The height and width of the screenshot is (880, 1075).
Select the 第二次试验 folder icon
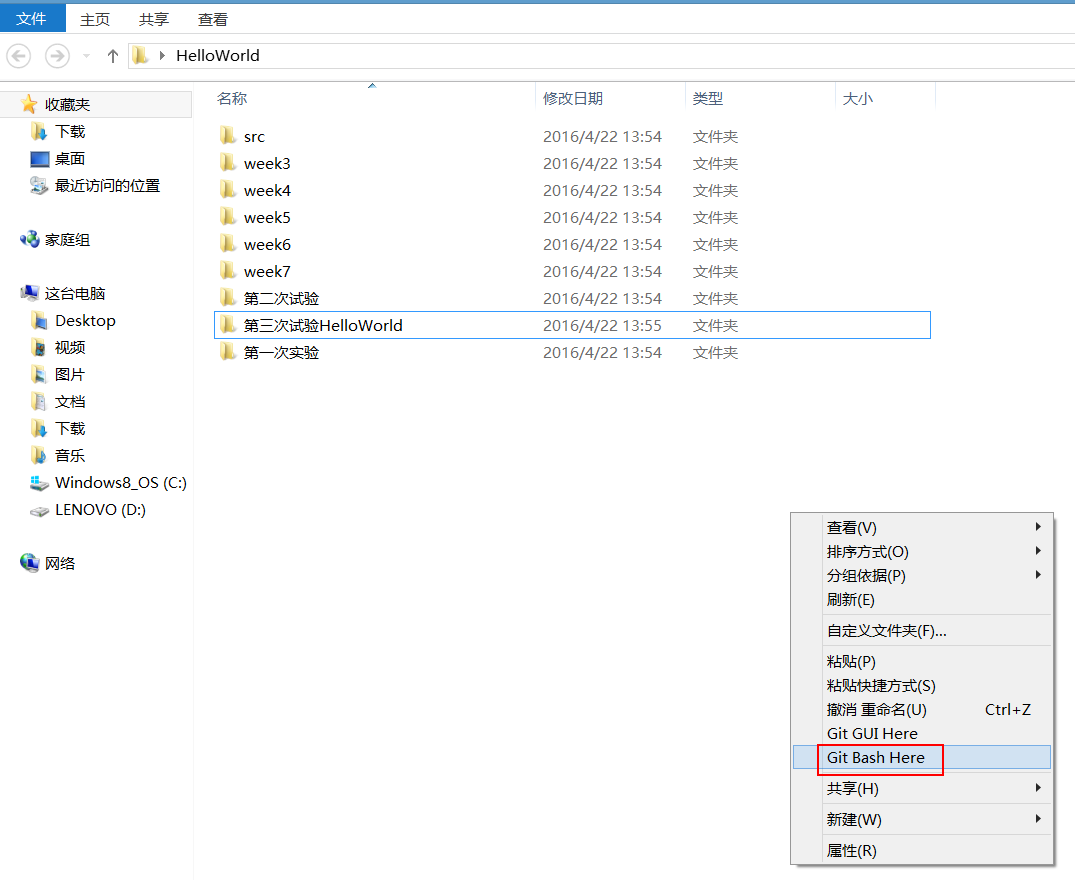(x=228, y=297)
